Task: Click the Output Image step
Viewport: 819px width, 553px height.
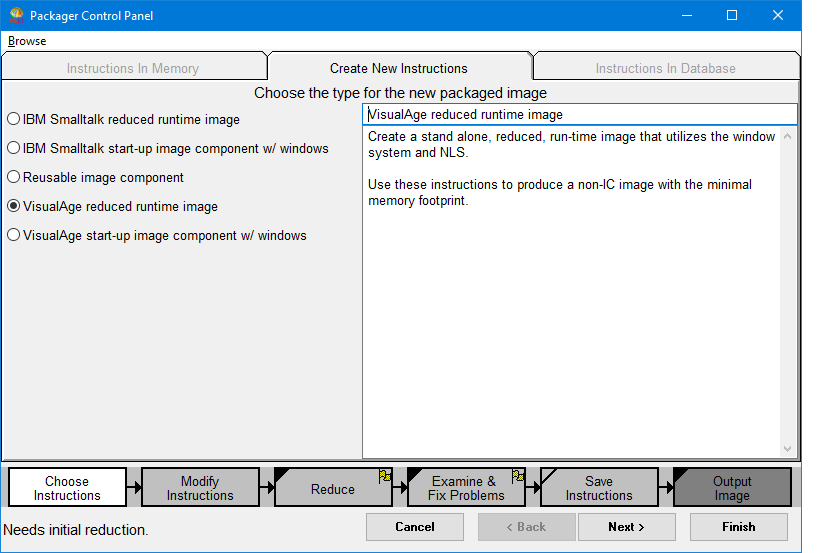Action: click(x=732, y=488)
